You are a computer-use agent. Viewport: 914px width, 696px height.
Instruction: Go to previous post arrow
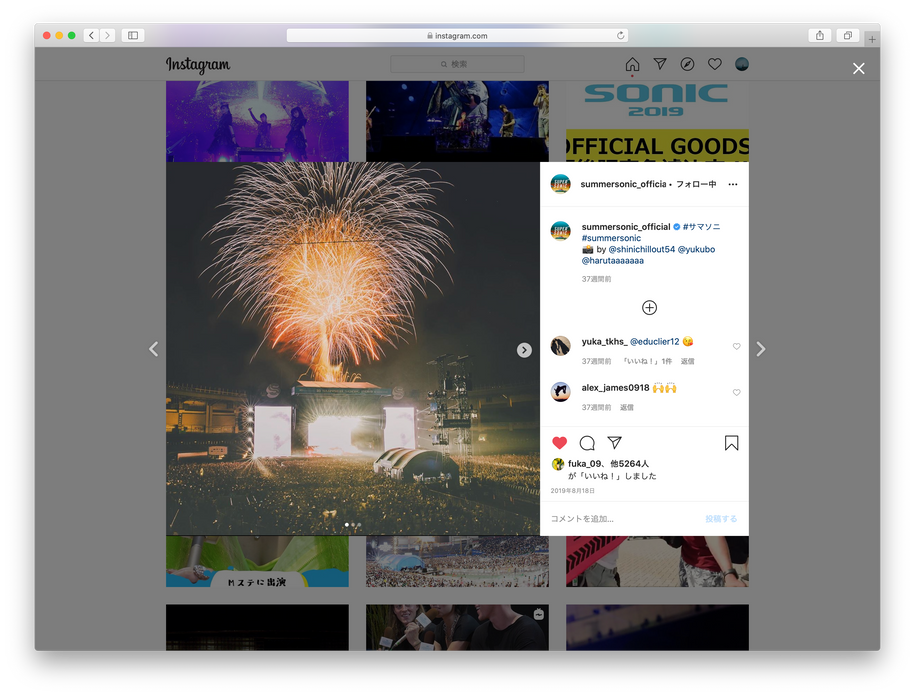(x=153, y=349)
